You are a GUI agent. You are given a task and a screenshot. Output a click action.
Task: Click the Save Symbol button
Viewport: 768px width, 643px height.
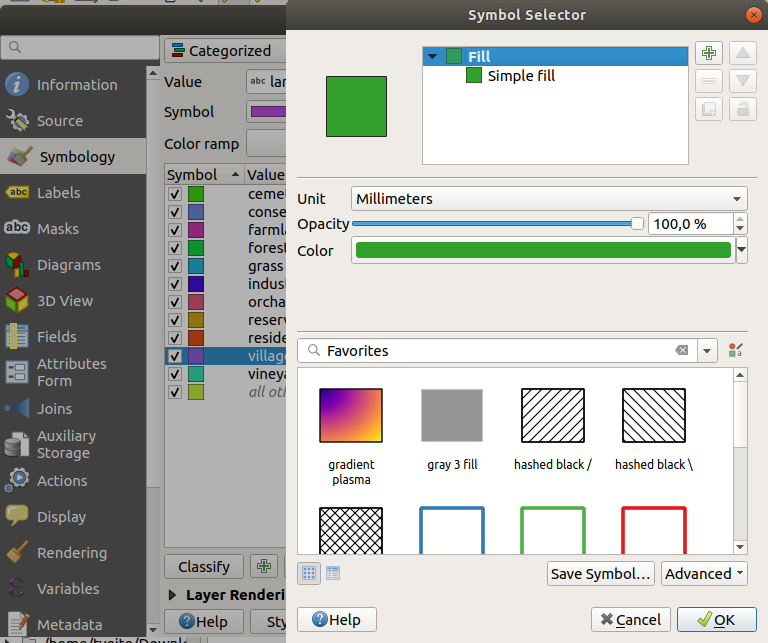(x=601, y=574)
